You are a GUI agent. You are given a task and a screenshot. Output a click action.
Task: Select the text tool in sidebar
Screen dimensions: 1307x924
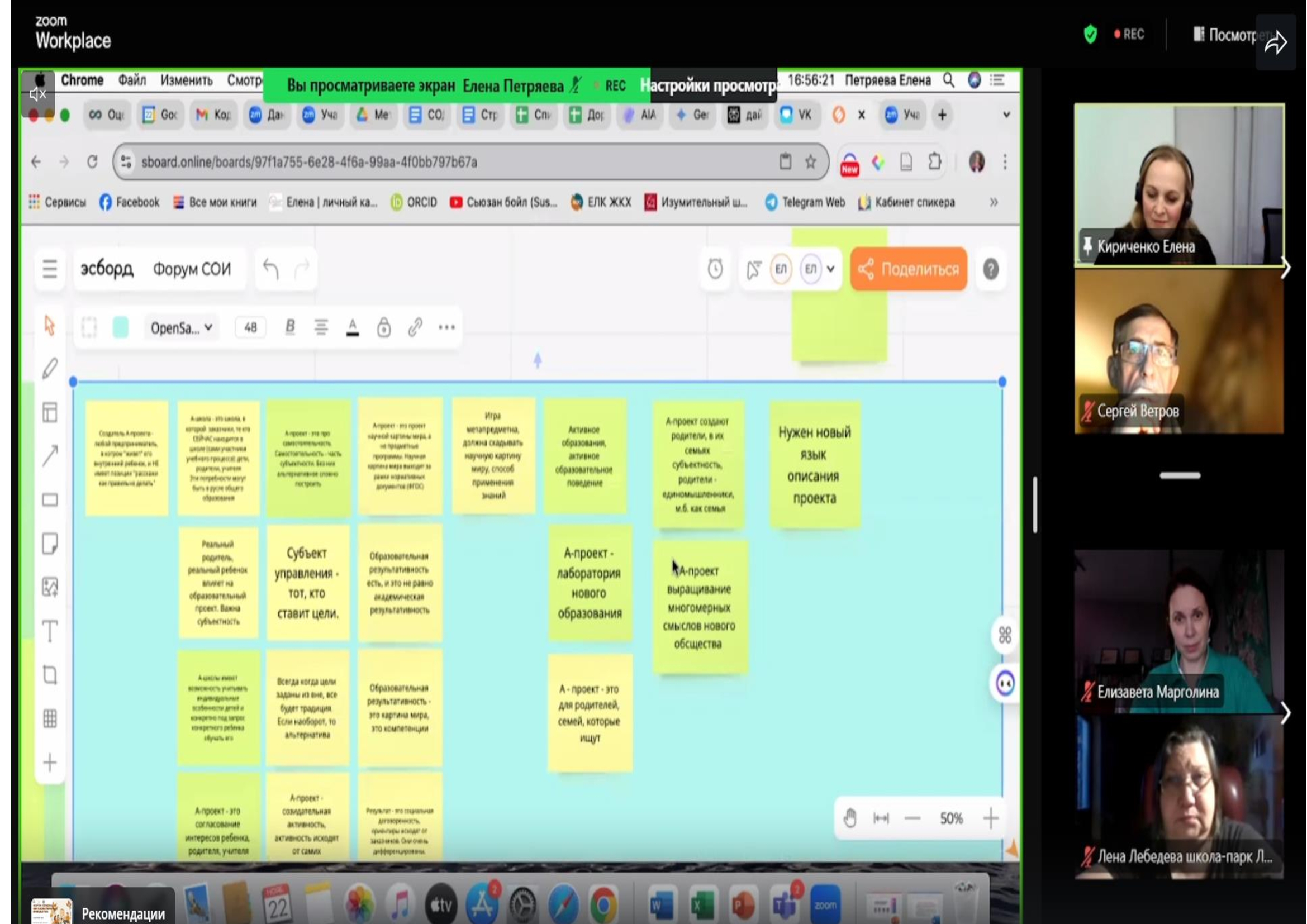(x=50, y=631)
